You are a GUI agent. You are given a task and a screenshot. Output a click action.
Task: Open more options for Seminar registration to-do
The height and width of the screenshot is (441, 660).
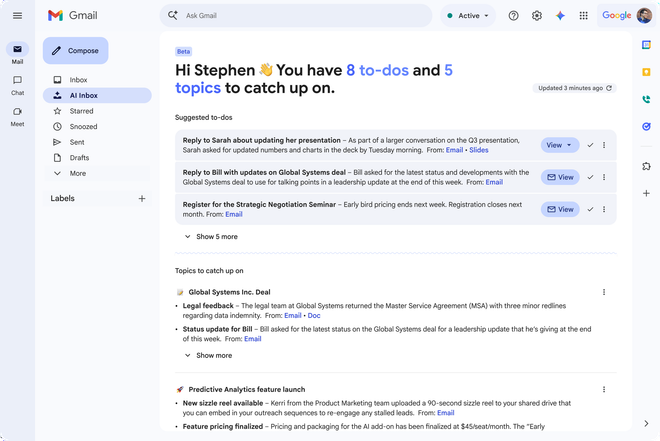[604, 209]
